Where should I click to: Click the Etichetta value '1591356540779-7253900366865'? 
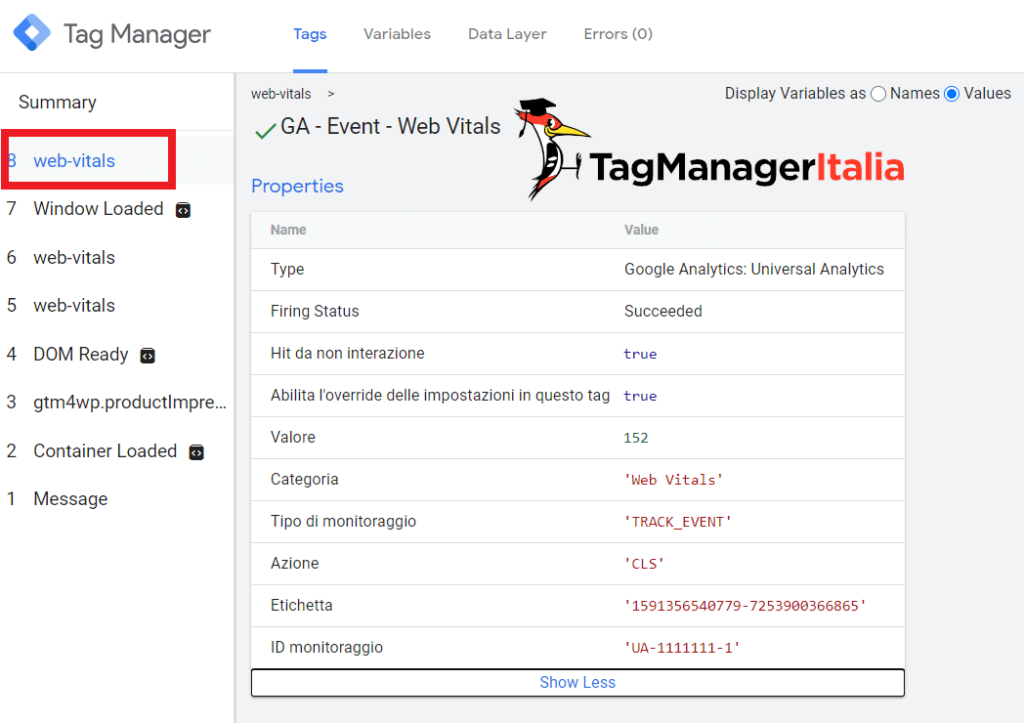click(x=745, y=605)
